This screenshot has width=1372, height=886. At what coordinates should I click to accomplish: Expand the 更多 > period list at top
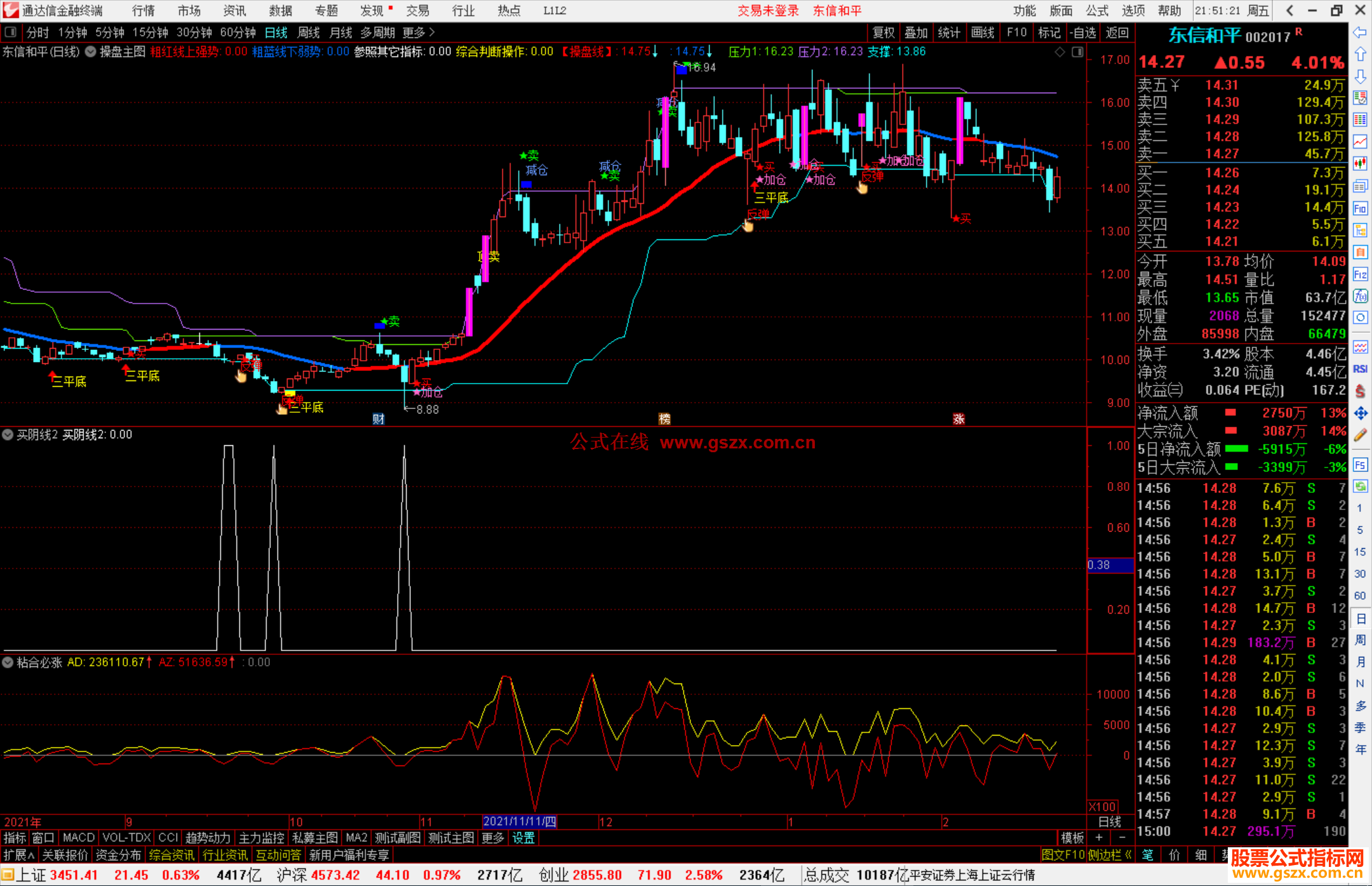[419, 32]
